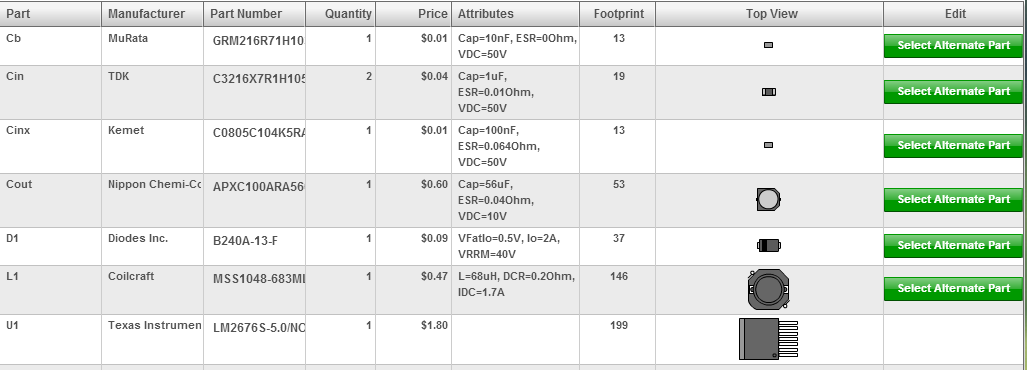
Task: Click the D1 diode top view icon
Action: 769,246
